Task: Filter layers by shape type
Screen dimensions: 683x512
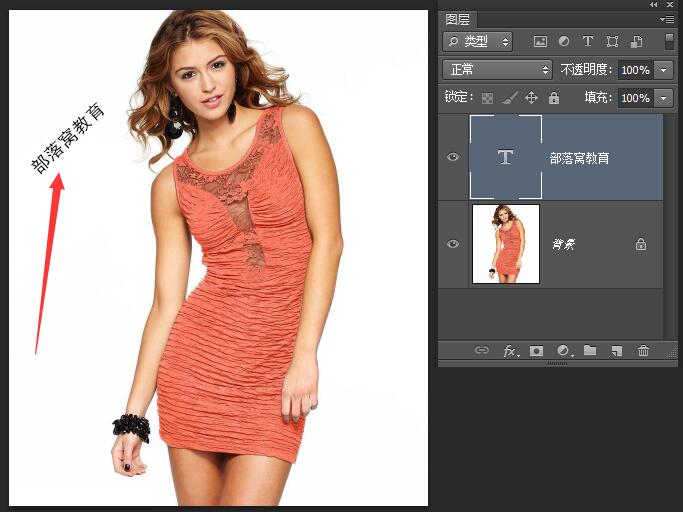Action: 612,42
